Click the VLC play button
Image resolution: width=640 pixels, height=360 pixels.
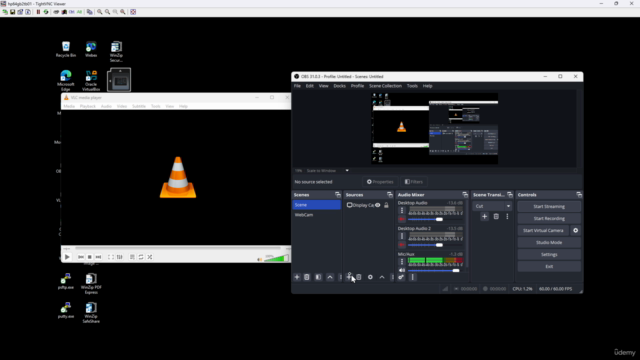(67, 257)
